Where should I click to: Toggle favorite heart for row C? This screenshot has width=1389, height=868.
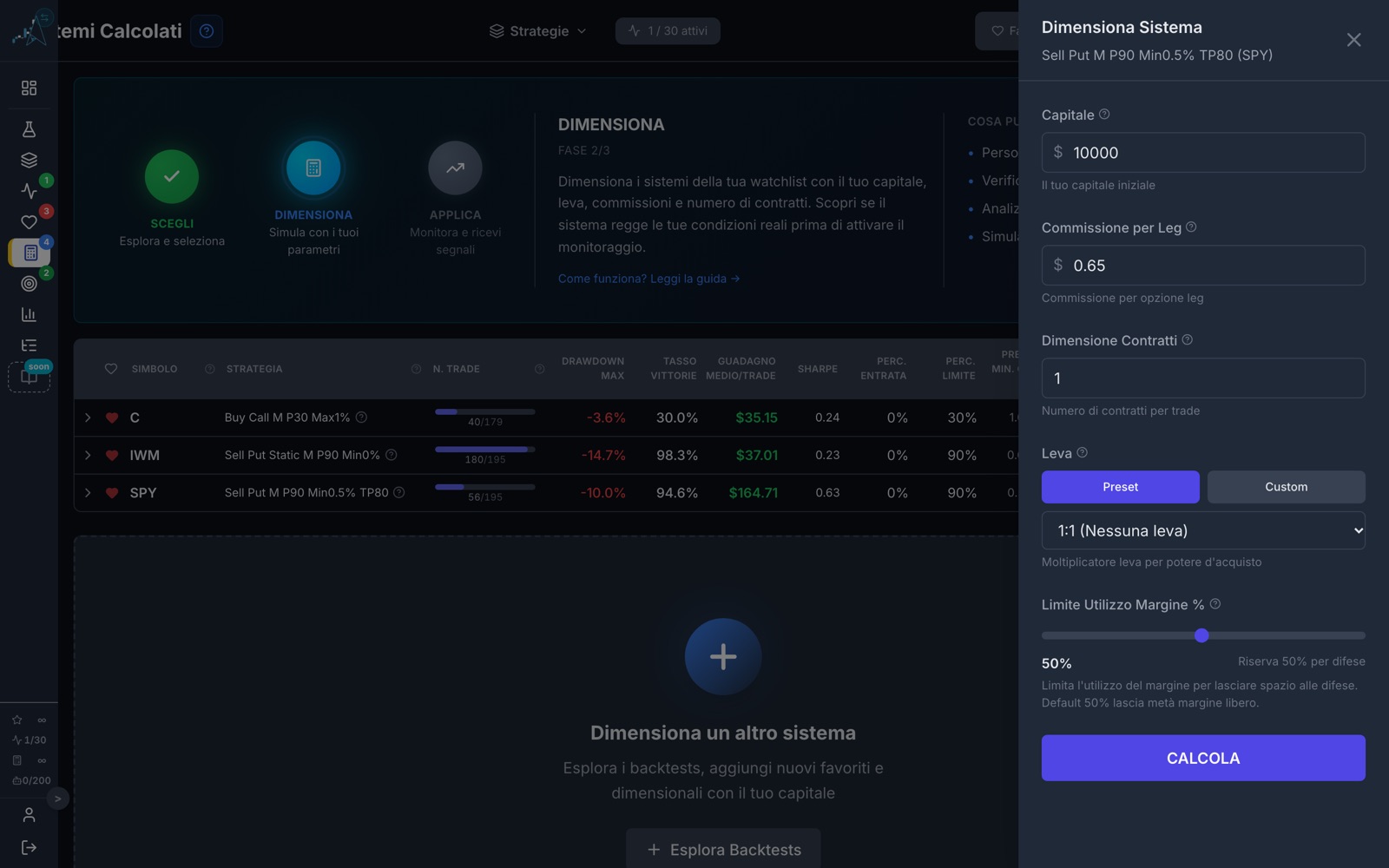pyautogui.click(x=112, y=418)
